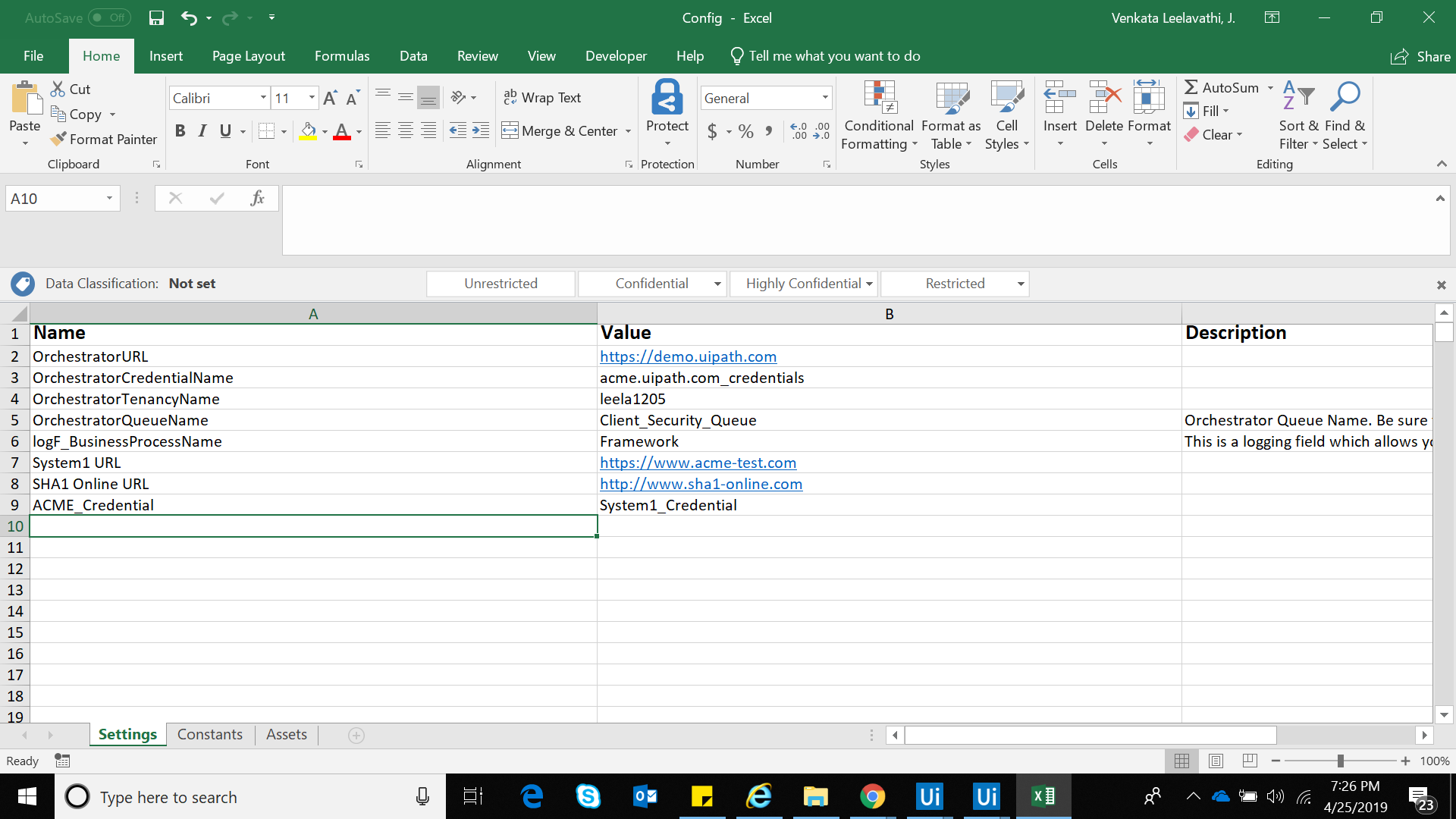Expand the Highly Confidential dropdown arrow
This screenshot has width=1456, height=819.
click(x=869, y=284)
